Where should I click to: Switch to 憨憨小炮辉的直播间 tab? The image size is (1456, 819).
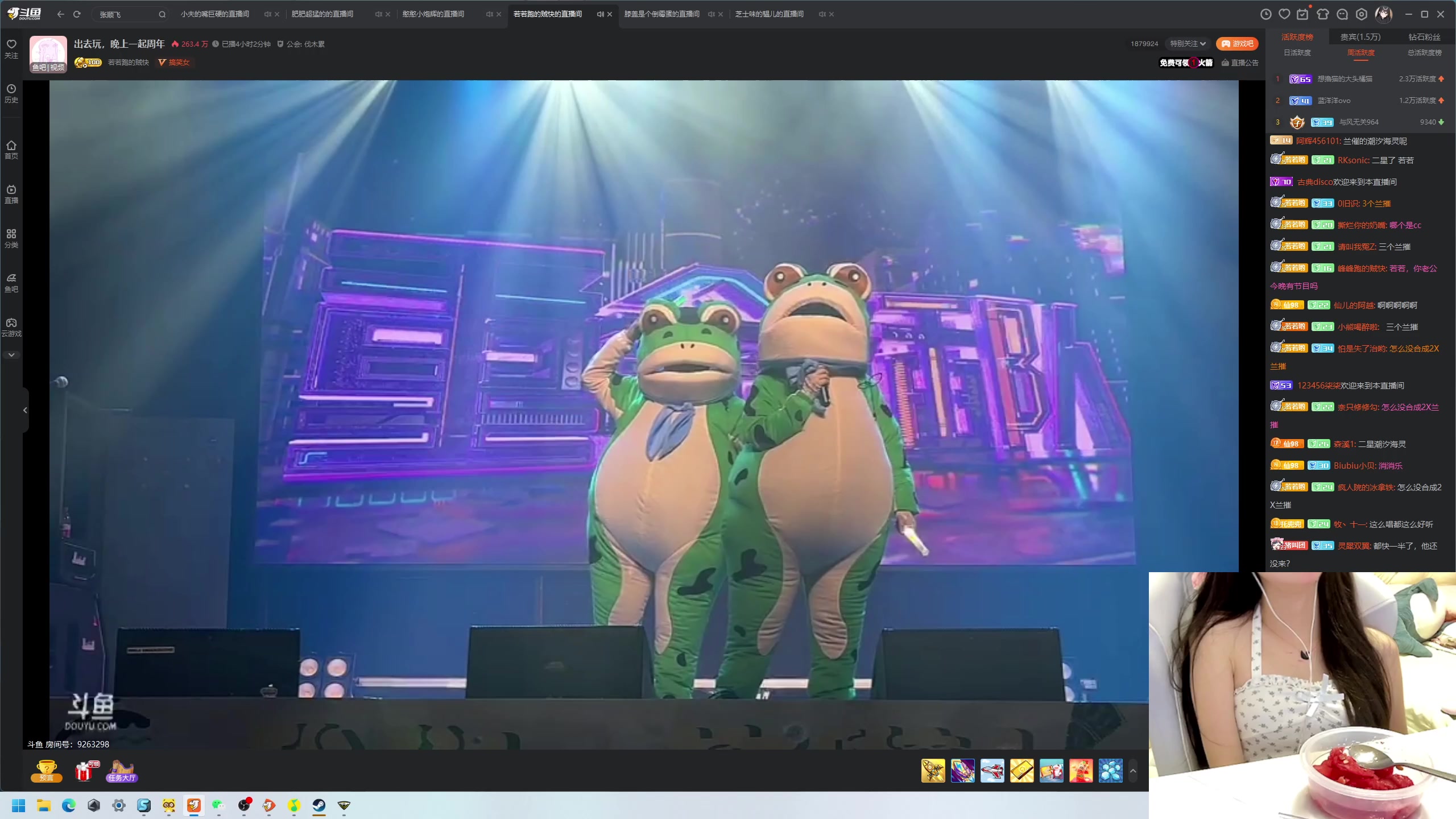[433, 14]
